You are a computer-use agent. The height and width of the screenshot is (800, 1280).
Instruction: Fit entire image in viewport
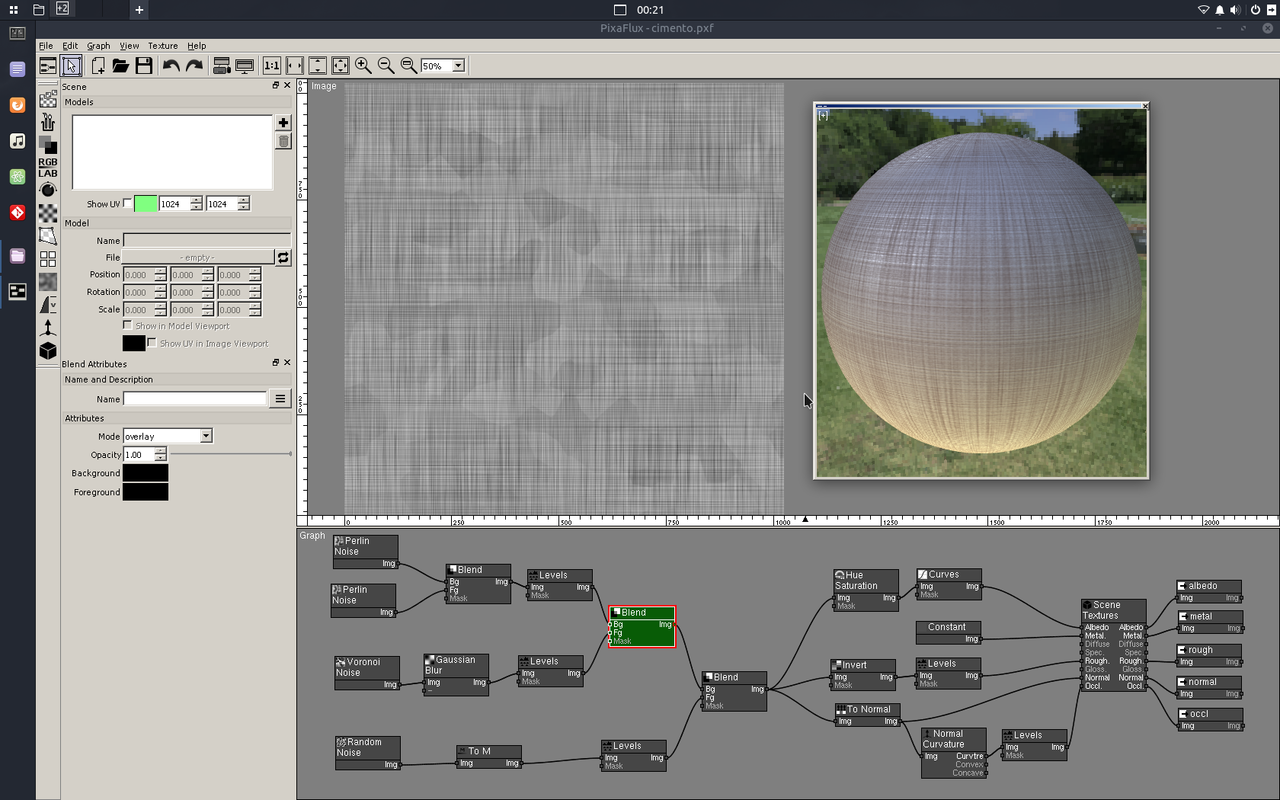[340, 66]
